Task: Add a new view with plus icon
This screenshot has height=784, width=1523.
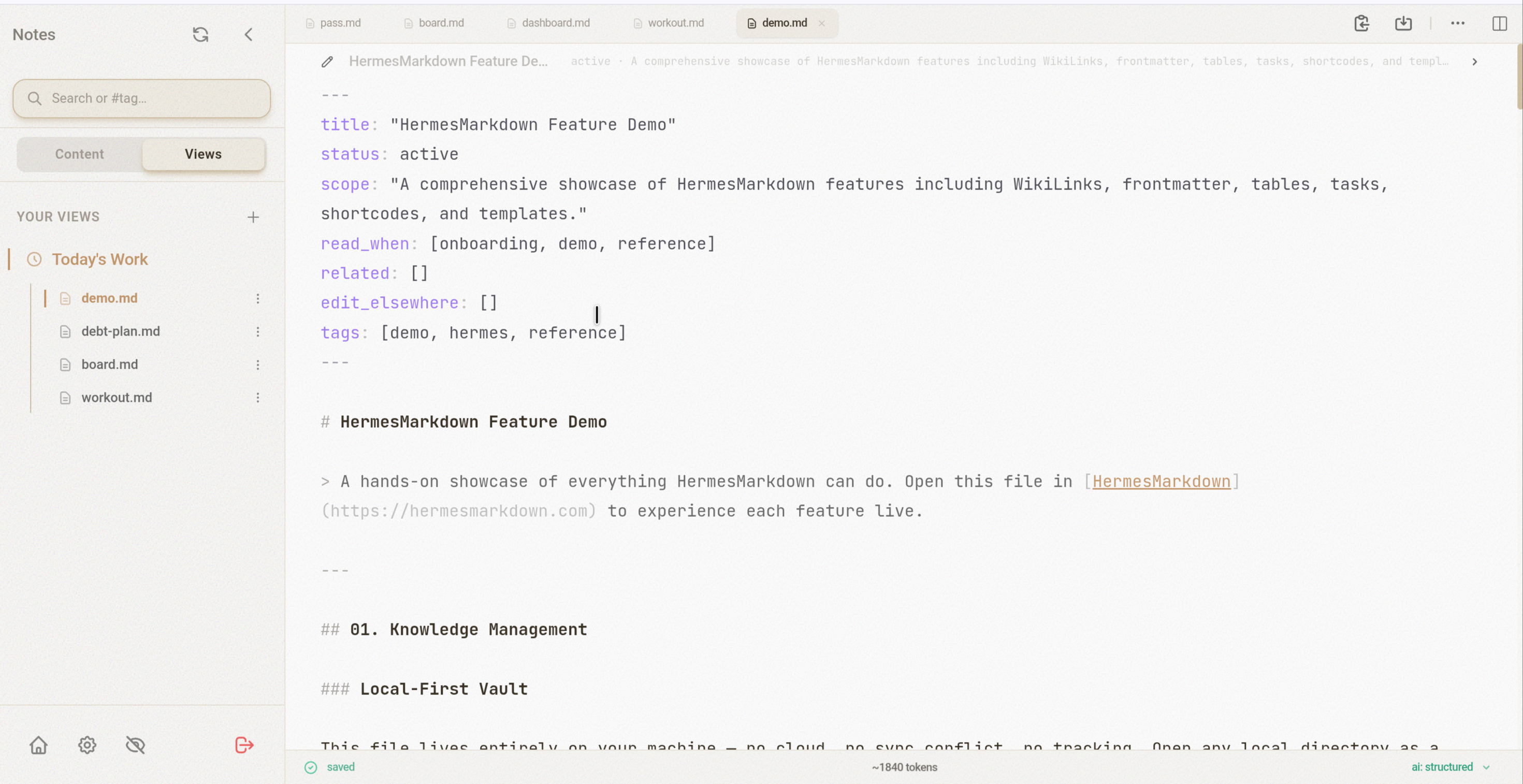Action: click(253, 217)
